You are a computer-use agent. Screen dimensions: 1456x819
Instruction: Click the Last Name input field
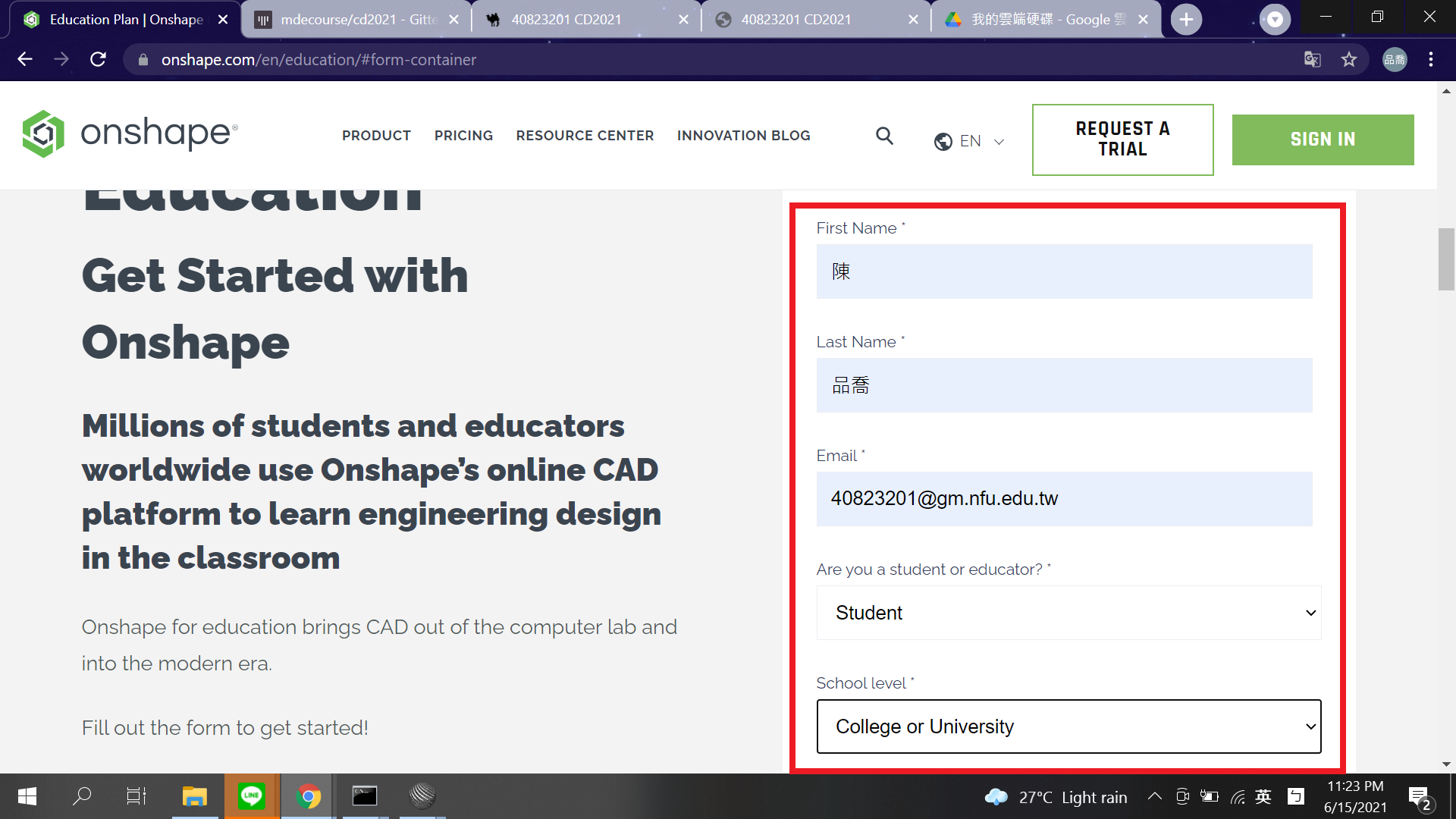(1064, 385)
